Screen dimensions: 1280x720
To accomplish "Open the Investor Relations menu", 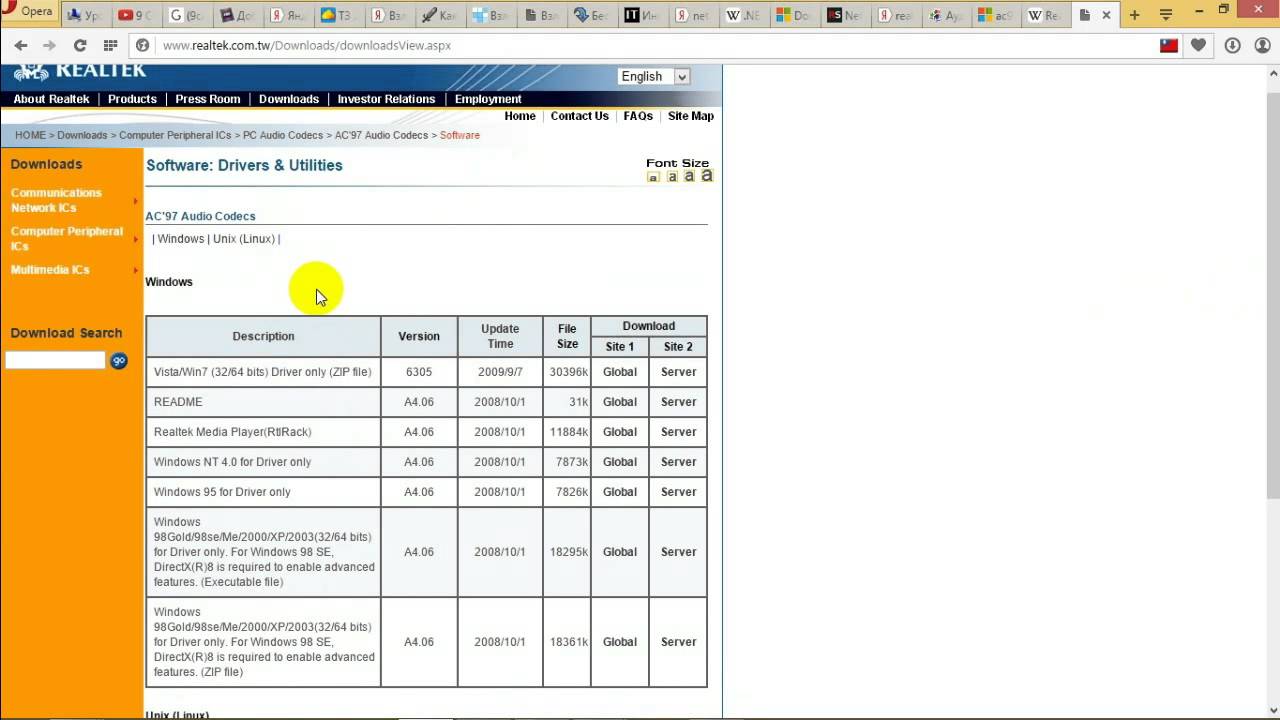I will [x=386, y=99].
